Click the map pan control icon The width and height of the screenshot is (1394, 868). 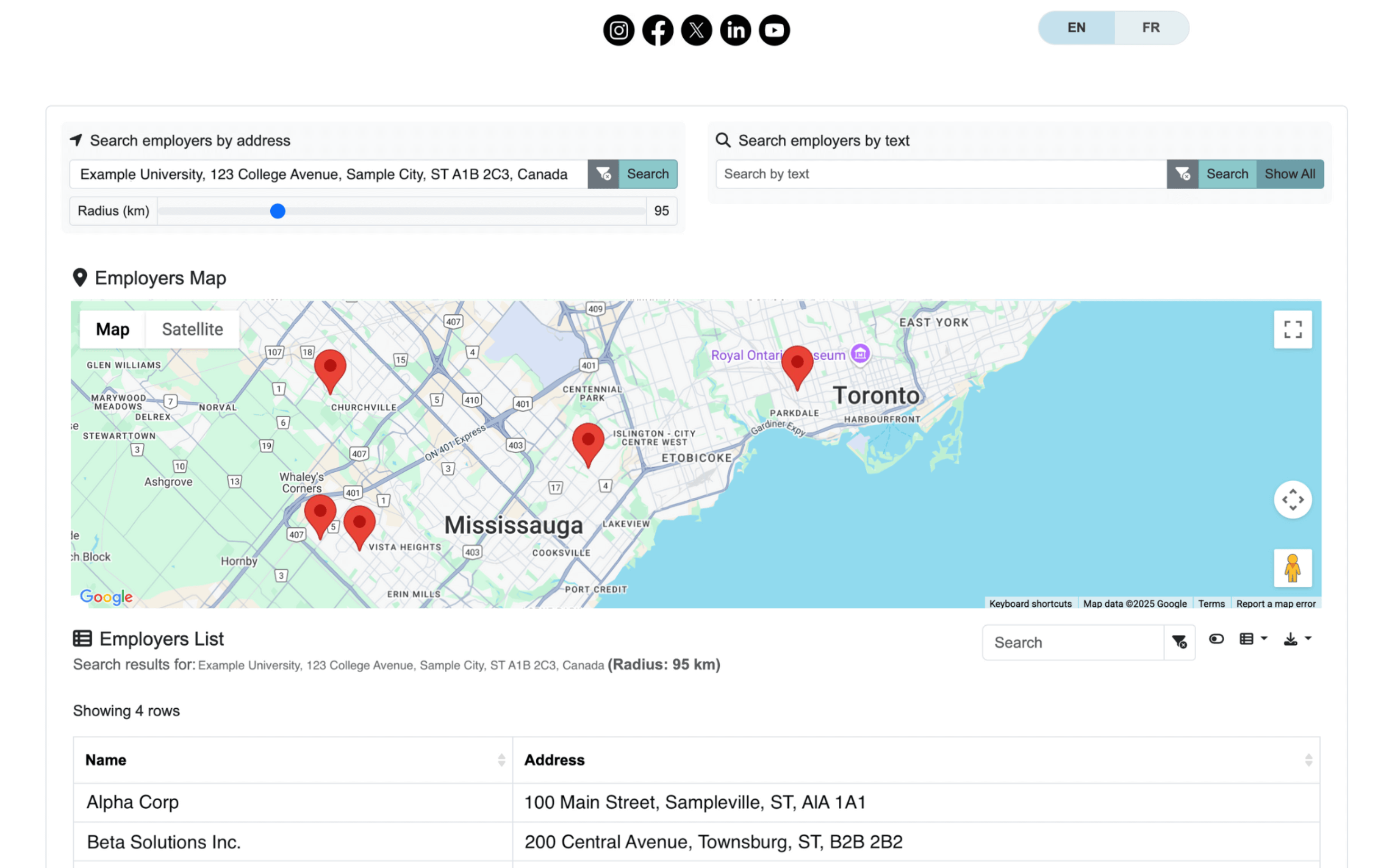tap(1293, 500)
